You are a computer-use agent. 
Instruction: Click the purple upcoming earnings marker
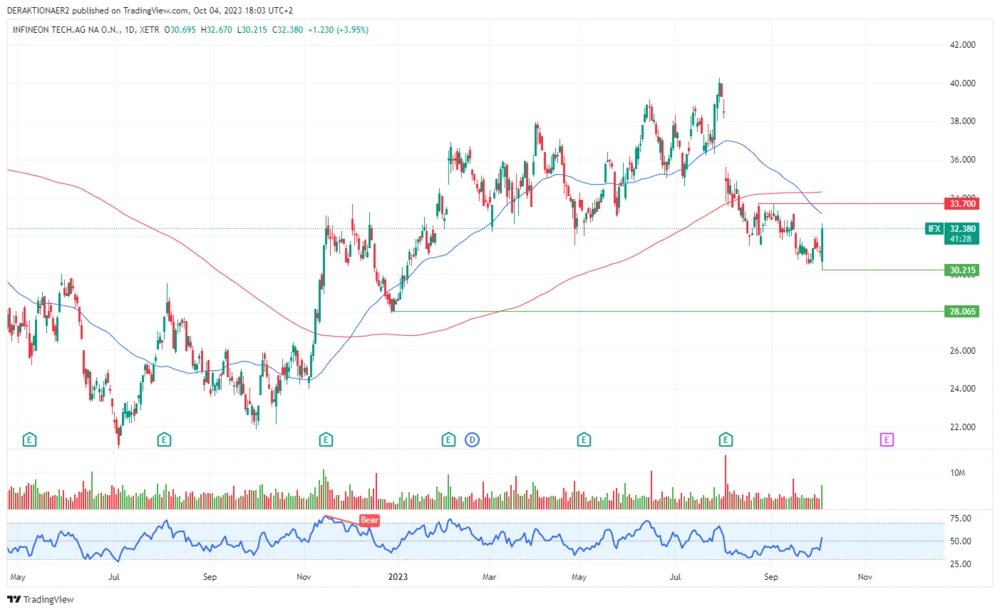click(x=886, y=439)
